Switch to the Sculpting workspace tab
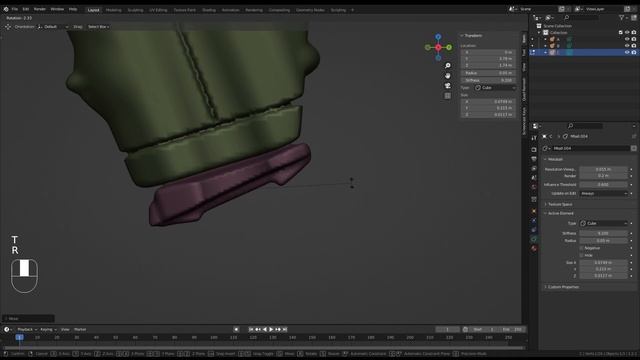Image resolution: width=640 pixels, height=360 pixels. click(135, 10)
